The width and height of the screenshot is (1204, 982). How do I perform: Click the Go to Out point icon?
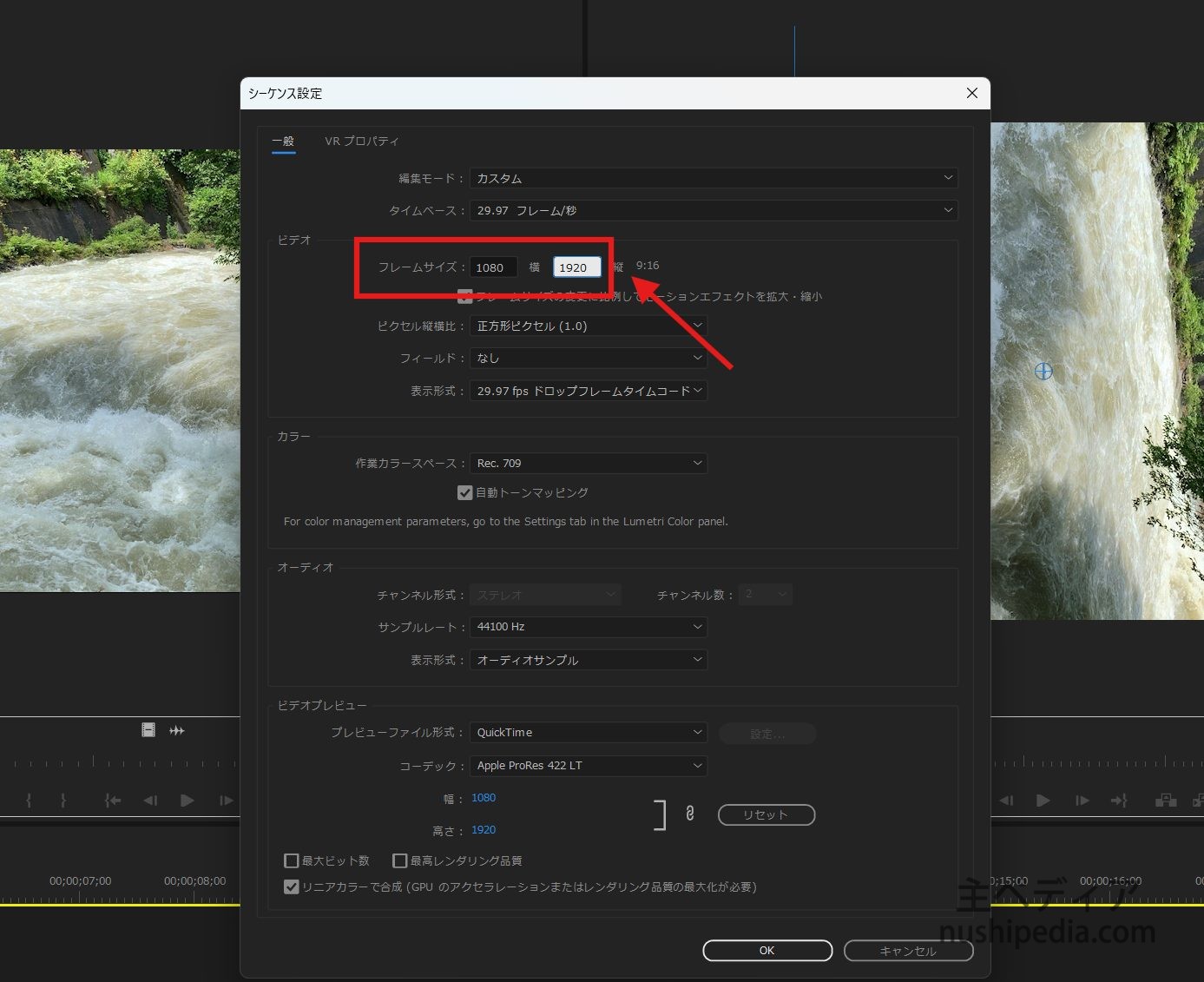point(1119,801)
